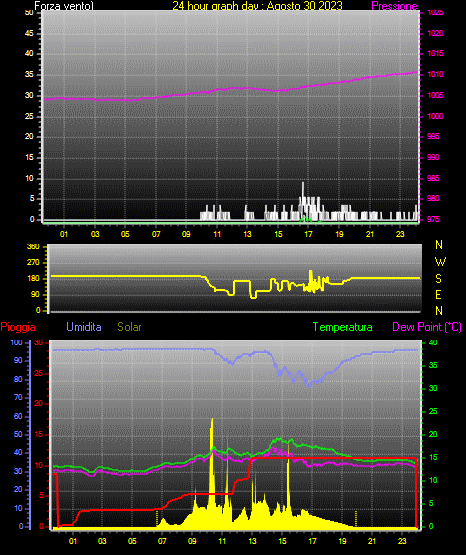The image size is (466, 555).
Task: Click the 'S' compass direction label
Action: click(x=438, y=279)
